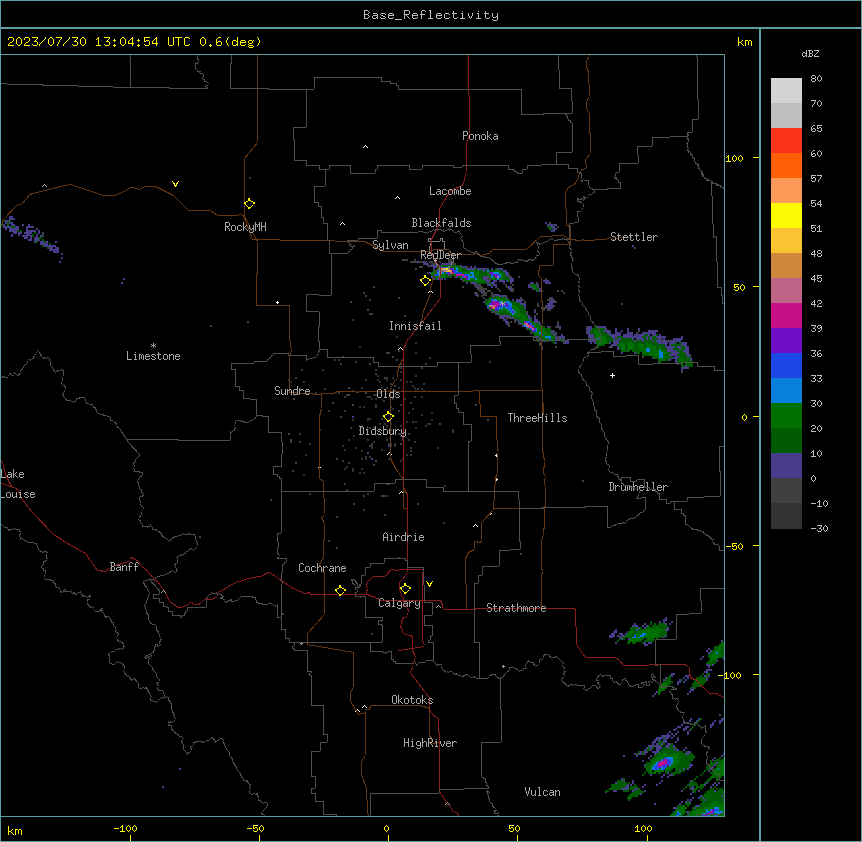Click the yellow diamond marker below RedDeer
The width and height of the screenshot is (862, 842).
425,281
